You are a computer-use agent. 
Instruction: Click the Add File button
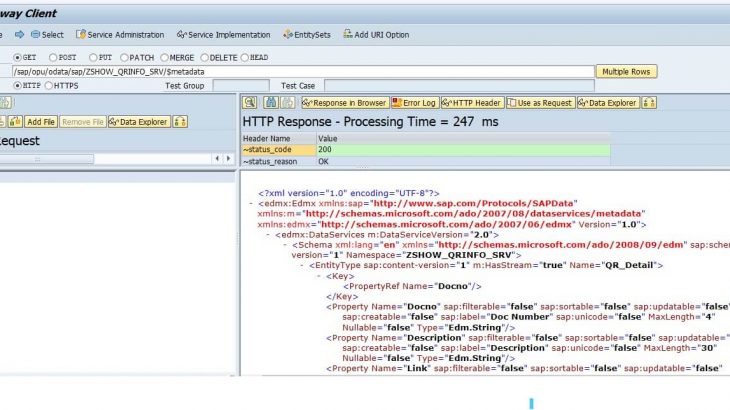pyautogui.click(x=41, y=122)
